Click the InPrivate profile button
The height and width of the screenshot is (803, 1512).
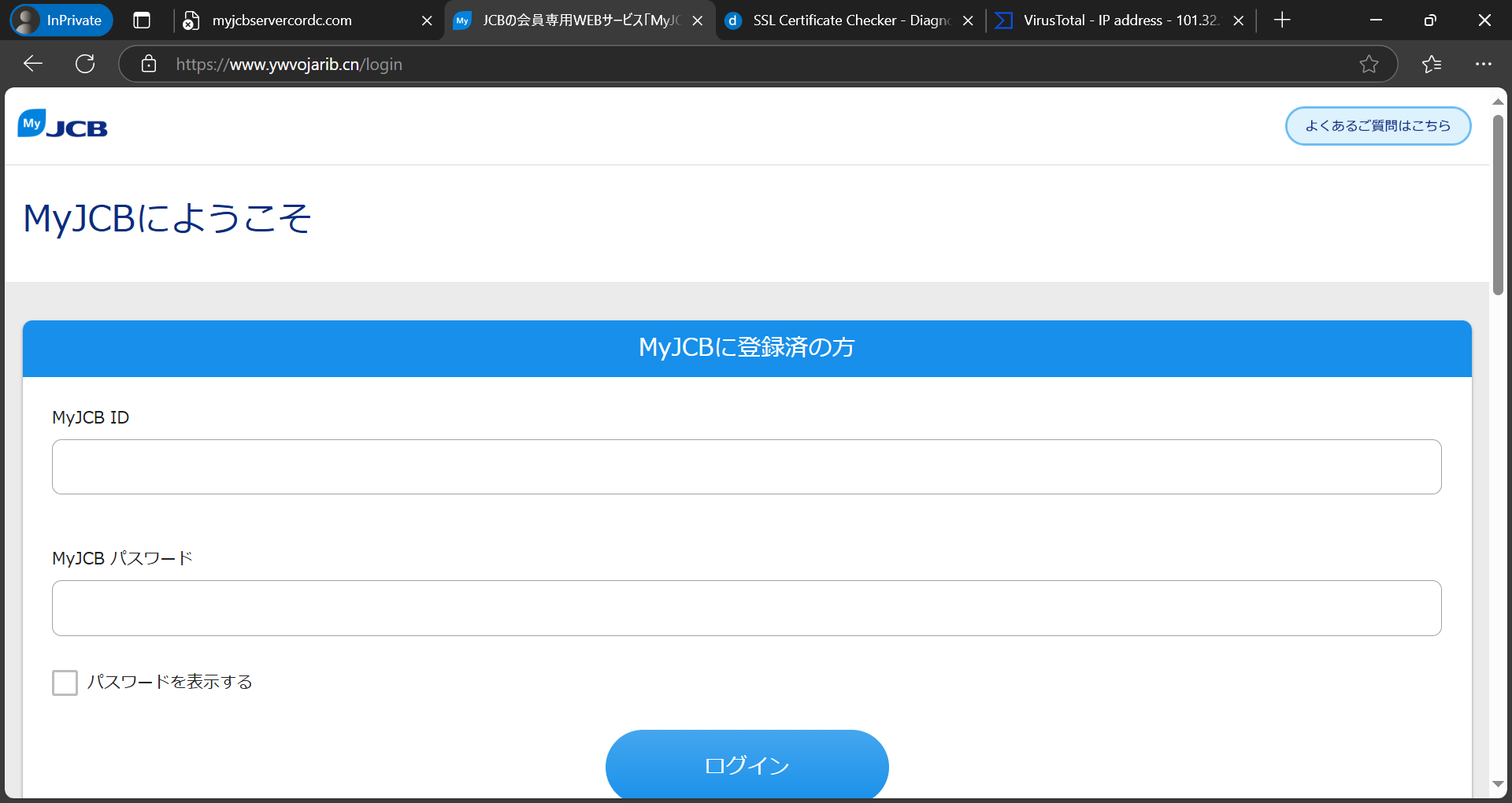pos(61,20)
